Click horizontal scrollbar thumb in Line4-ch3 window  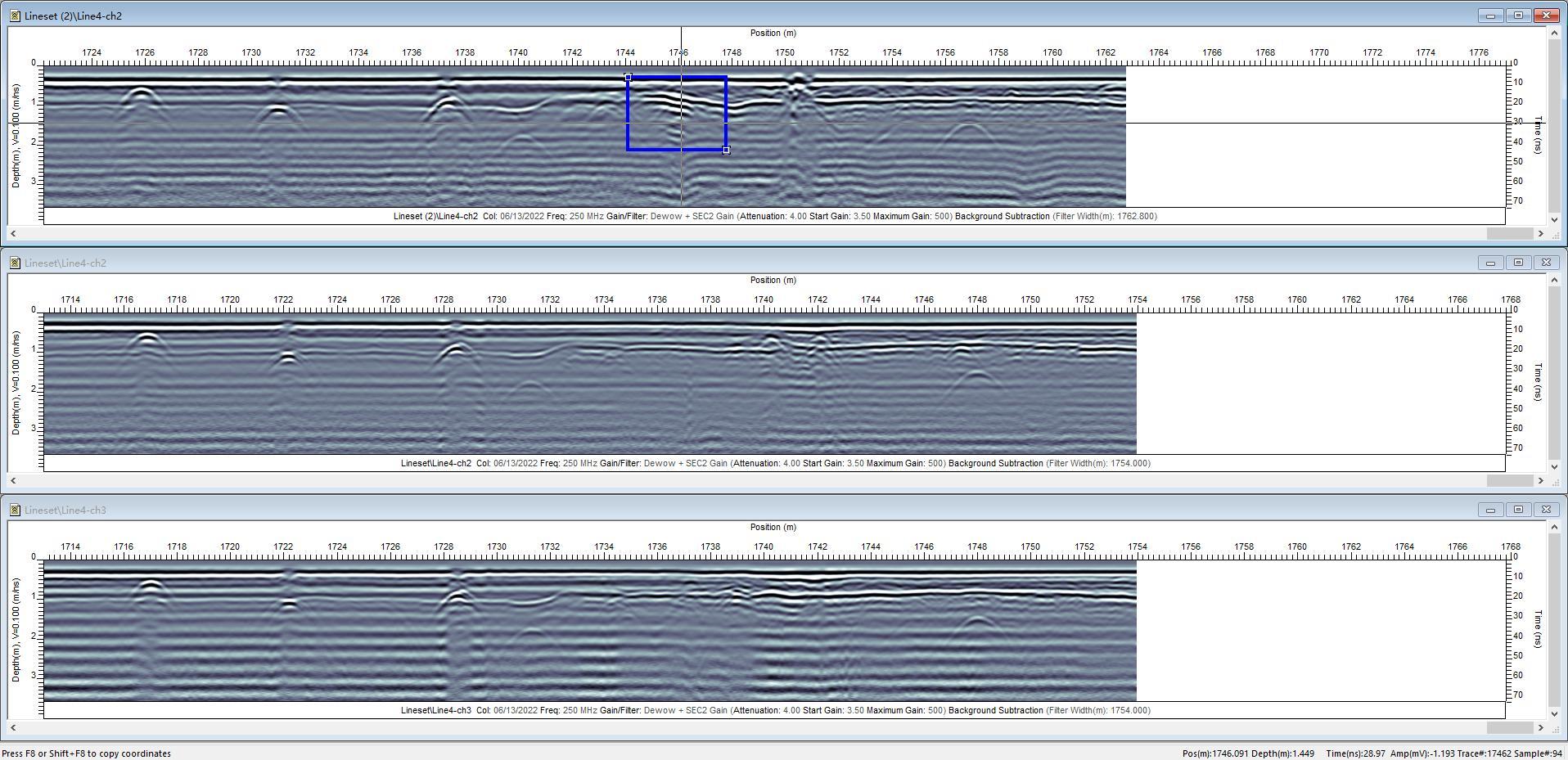(1510, 727)
